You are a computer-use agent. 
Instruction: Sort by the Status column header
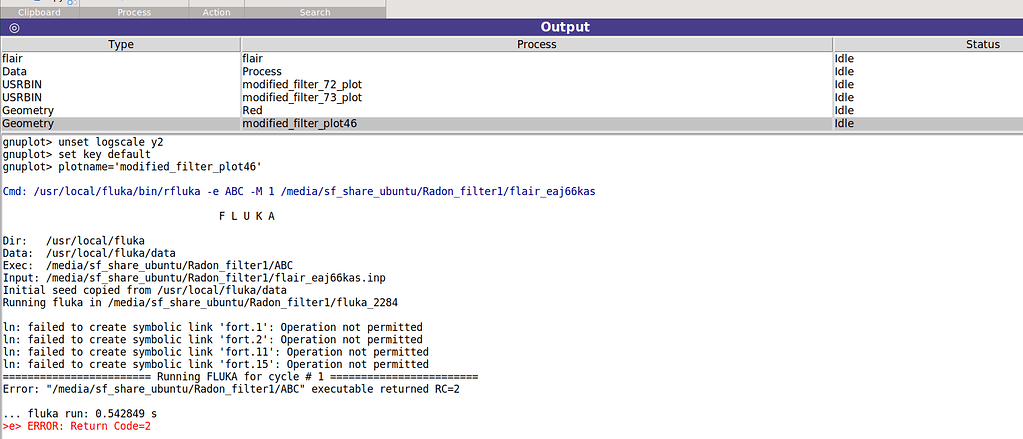coord(927,45)
